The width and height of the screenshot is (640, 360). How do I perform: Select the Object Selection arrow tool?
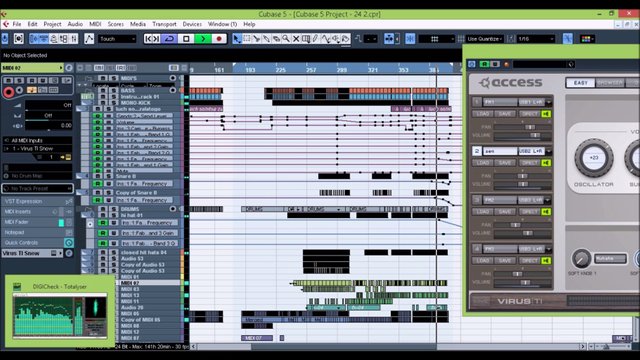pyautogui.click(x=237, y=39)
